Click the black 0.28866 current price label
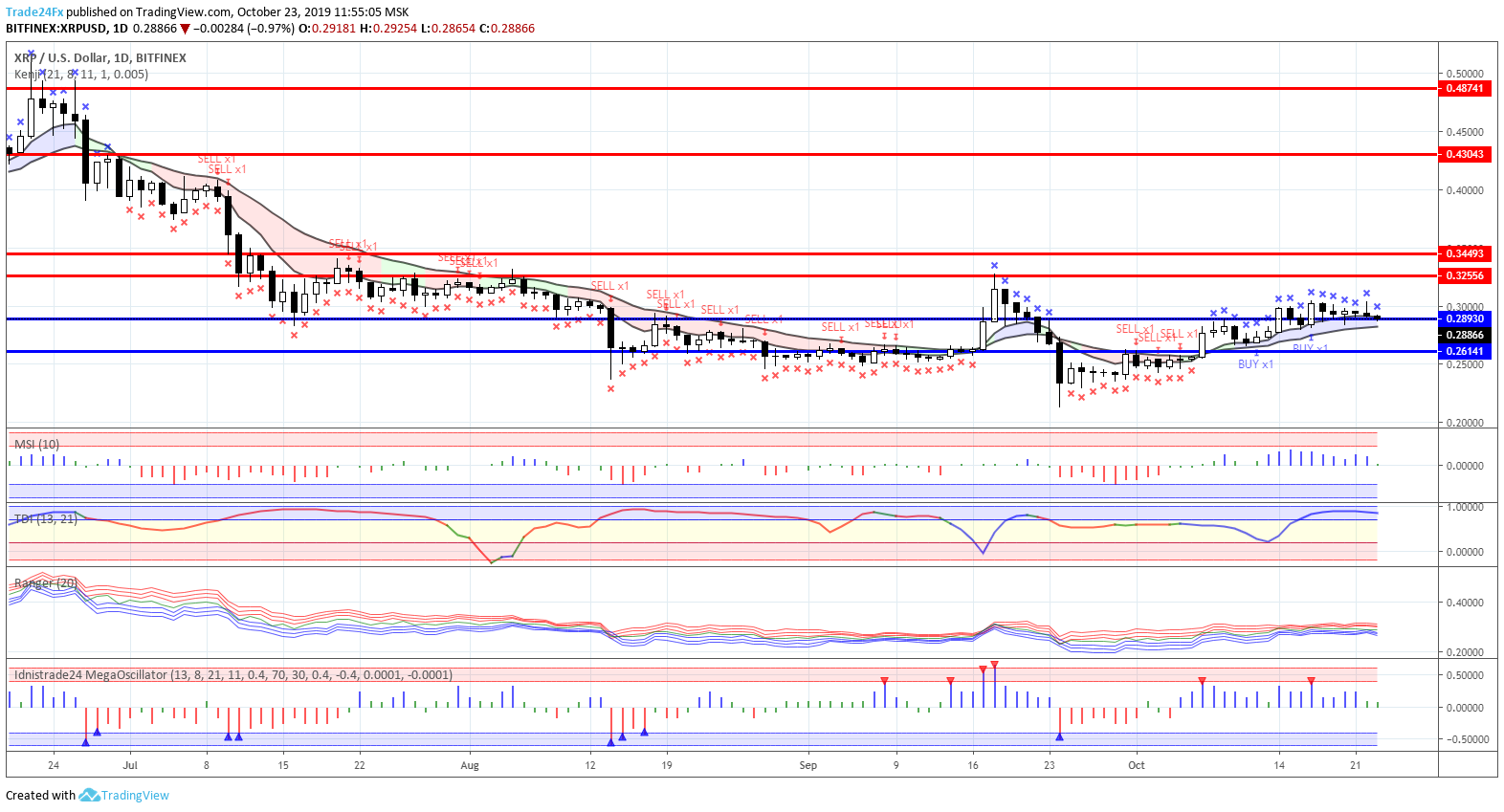This screenshot has width=1504, height=812. pos(1465,335)
